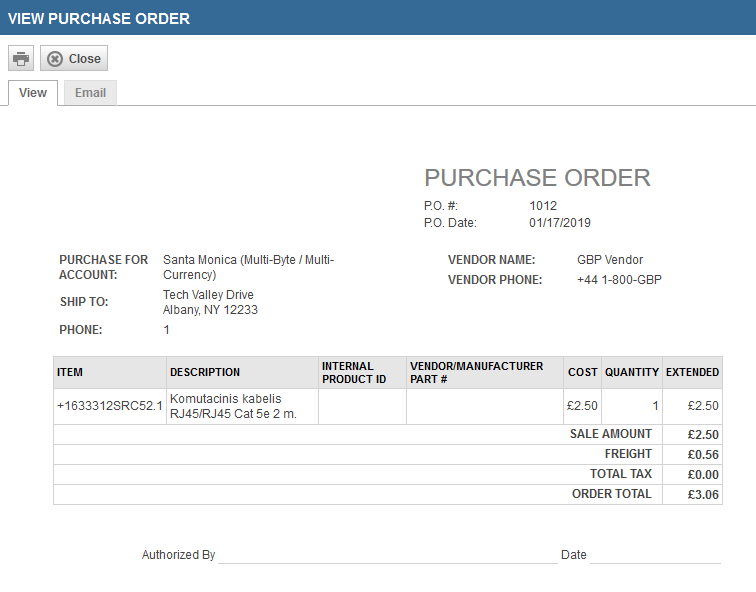Click the printer icon button
Image resolution: width=756 pixels, height=592 pixels.
pos(21,59)
